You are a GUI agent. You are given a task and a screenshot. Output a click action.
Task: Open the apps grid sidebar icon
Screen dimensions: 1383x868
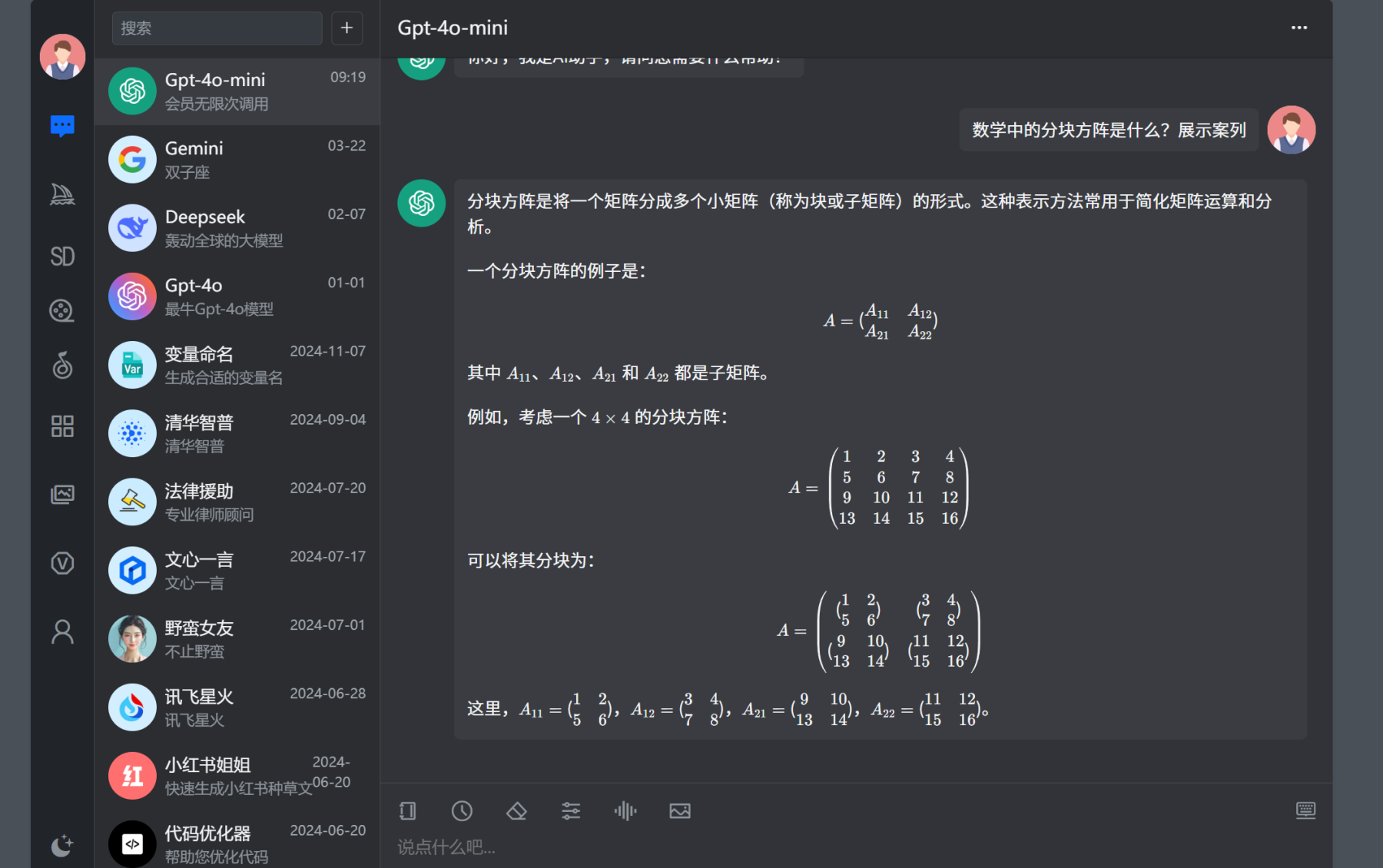point(62,426)
